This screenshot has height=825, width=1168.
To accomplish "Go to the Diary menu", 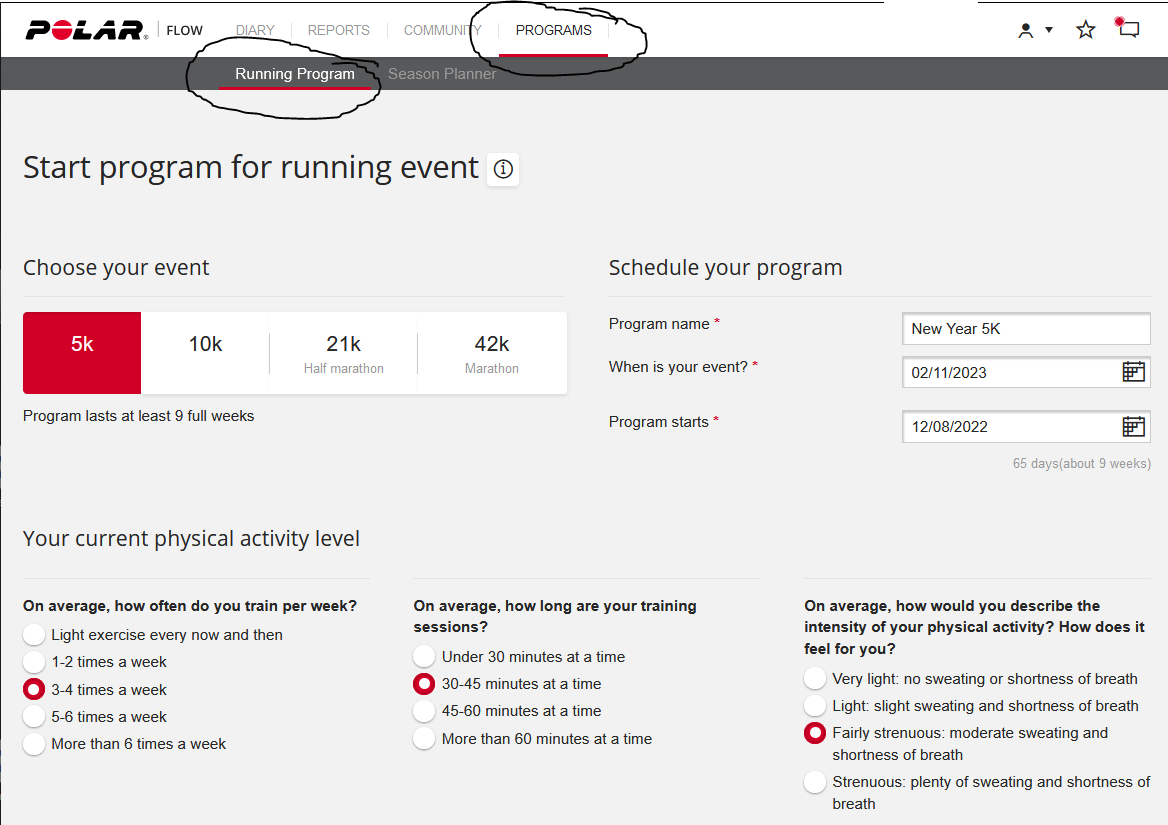I will tap(255, 30).
